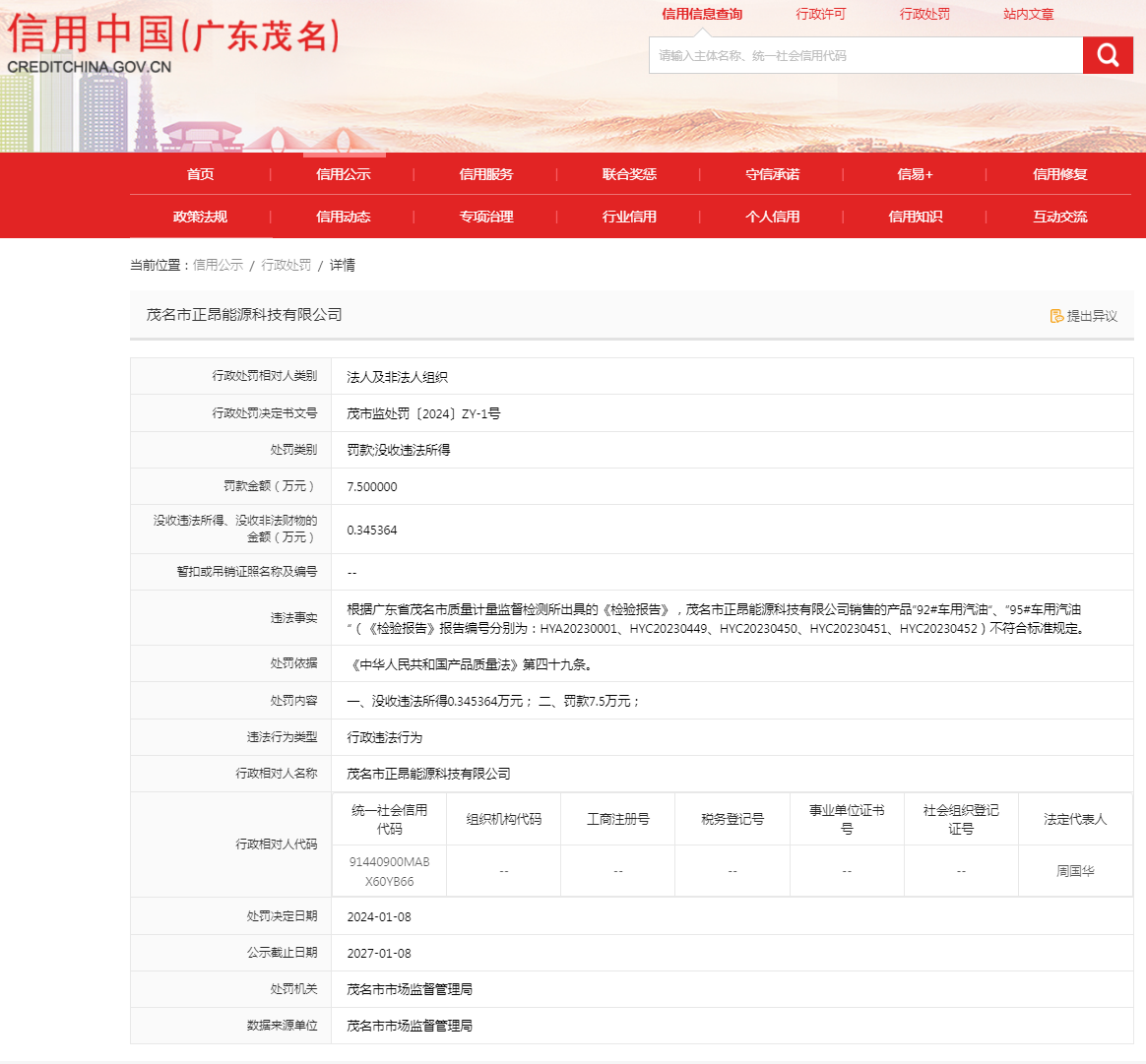1146x1064 pixels.
Task: Click the red search magnifier button
Action: 1108,55
